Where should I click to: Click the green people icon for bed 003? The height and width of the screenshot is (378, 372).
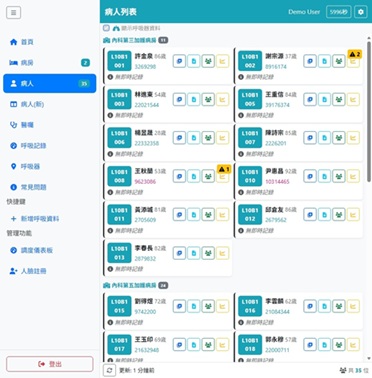[x=208, y=100]
